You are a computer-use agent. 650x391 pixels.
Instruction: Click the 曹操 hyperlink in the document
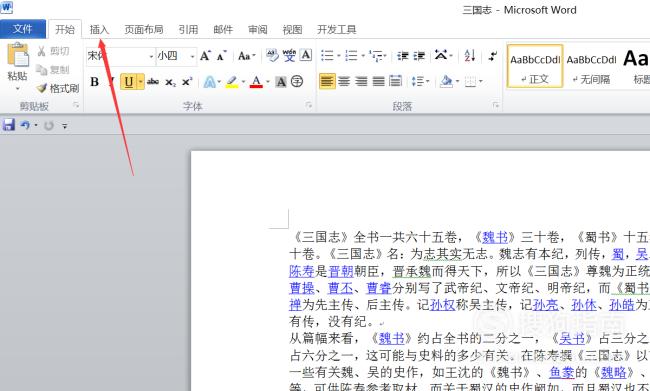click(302, 288)
